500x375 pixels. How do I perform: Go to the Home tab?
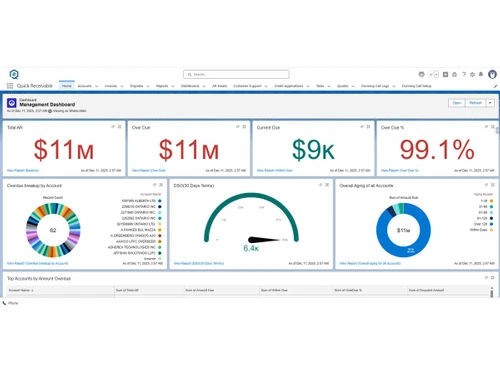pos(67,86)
